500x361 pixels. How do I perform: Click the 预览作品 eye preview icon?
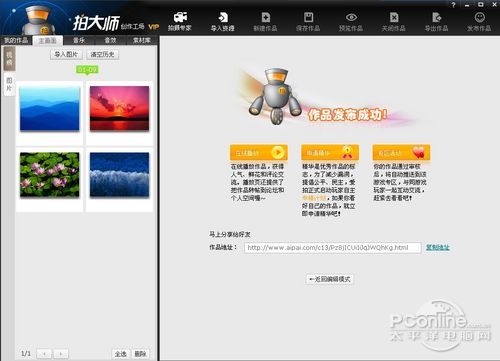click(351, 17)
